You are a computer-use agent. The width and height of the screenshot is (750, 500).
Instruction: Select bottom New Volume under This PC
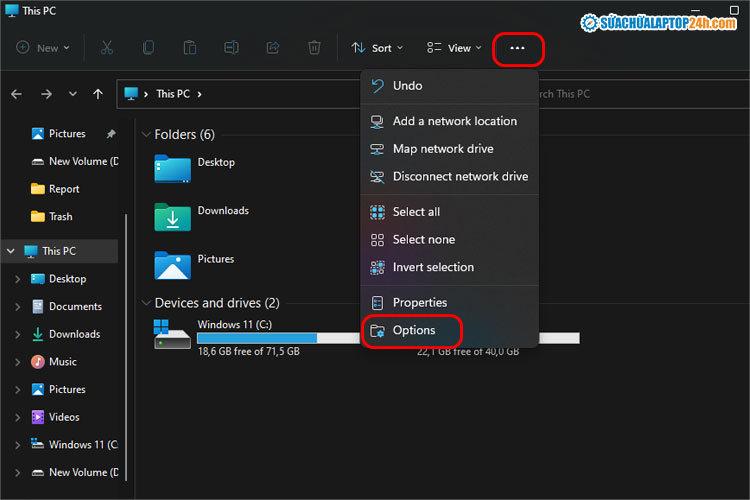pos(75,473)
